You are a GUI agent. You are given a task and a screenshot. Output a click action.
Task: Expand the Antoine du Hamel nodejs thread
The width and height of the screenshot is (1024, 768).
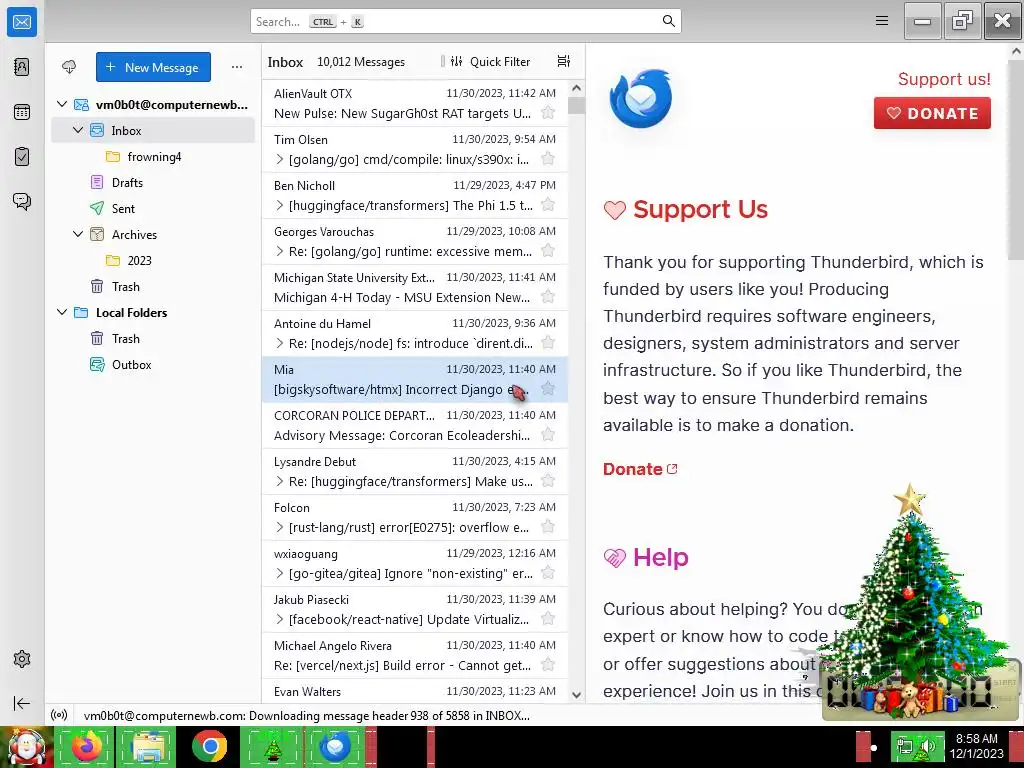coord(280,343)
